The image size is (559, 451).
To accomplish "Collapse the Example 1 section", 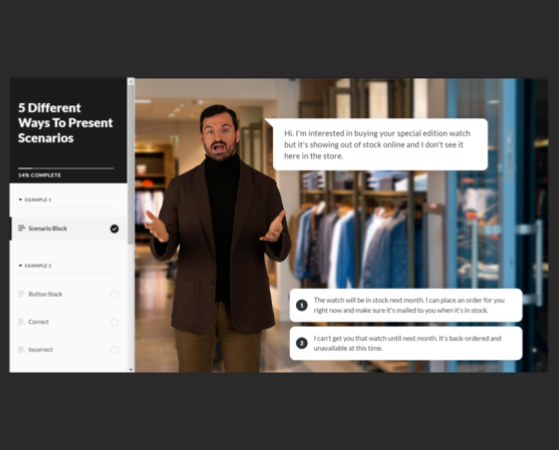I will [x=35, y=200].
